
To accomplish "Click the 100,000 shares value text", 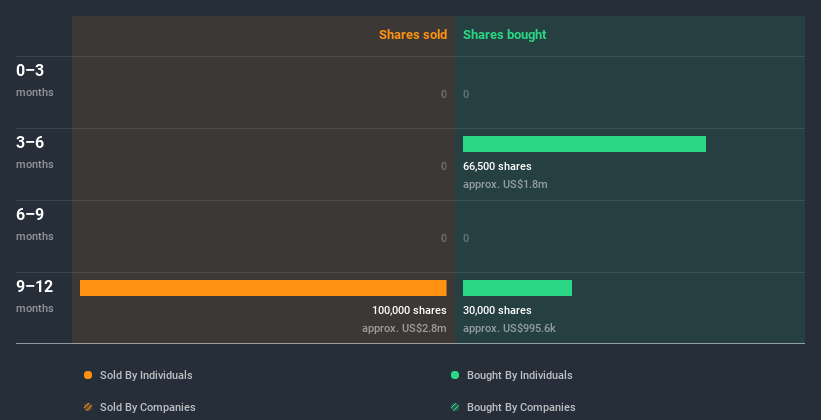I will click(x=409, y=311).
